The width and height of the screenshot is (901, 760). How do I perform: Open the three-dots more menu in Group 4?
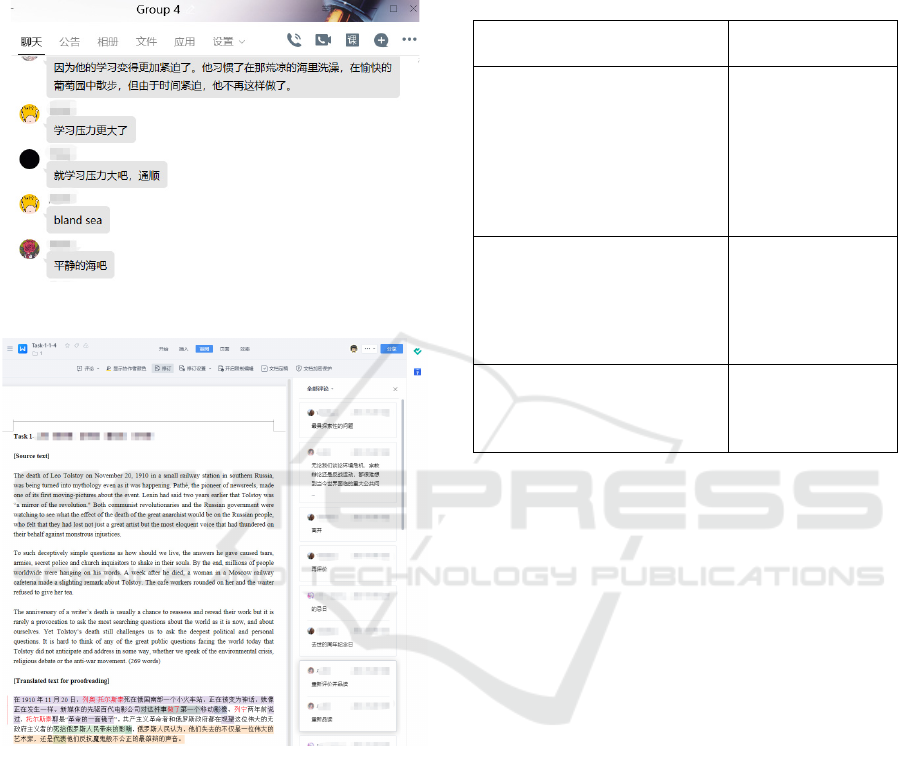(409, 39)
